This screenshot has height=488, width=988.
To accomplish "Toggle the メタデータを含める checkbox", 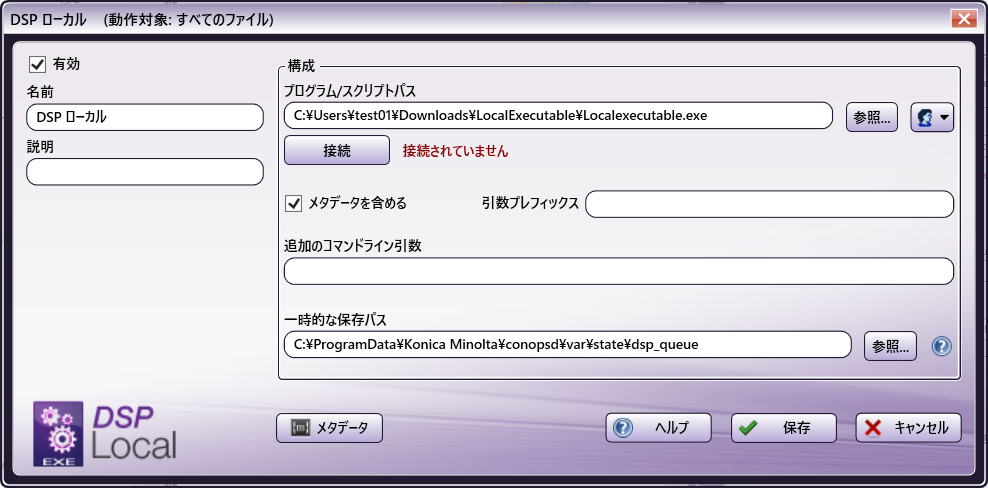I will click(x=294, y=204).
